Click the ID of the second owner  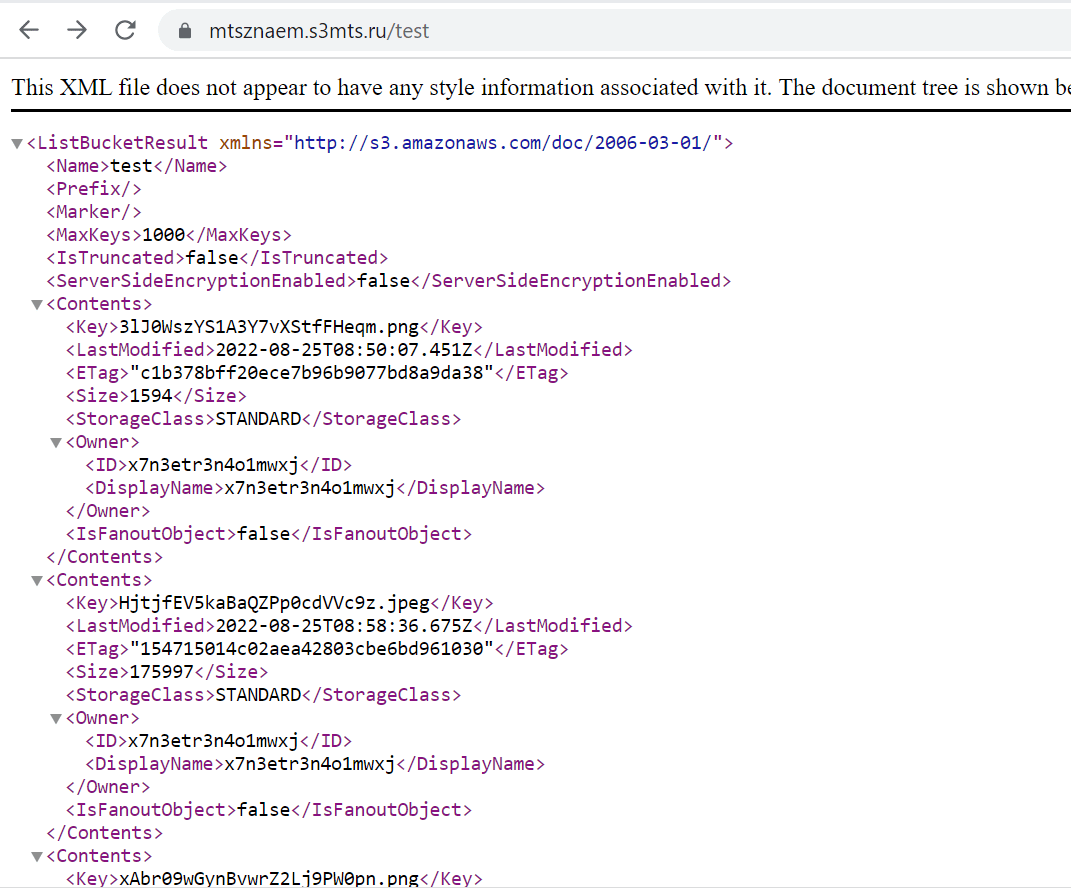214,741
